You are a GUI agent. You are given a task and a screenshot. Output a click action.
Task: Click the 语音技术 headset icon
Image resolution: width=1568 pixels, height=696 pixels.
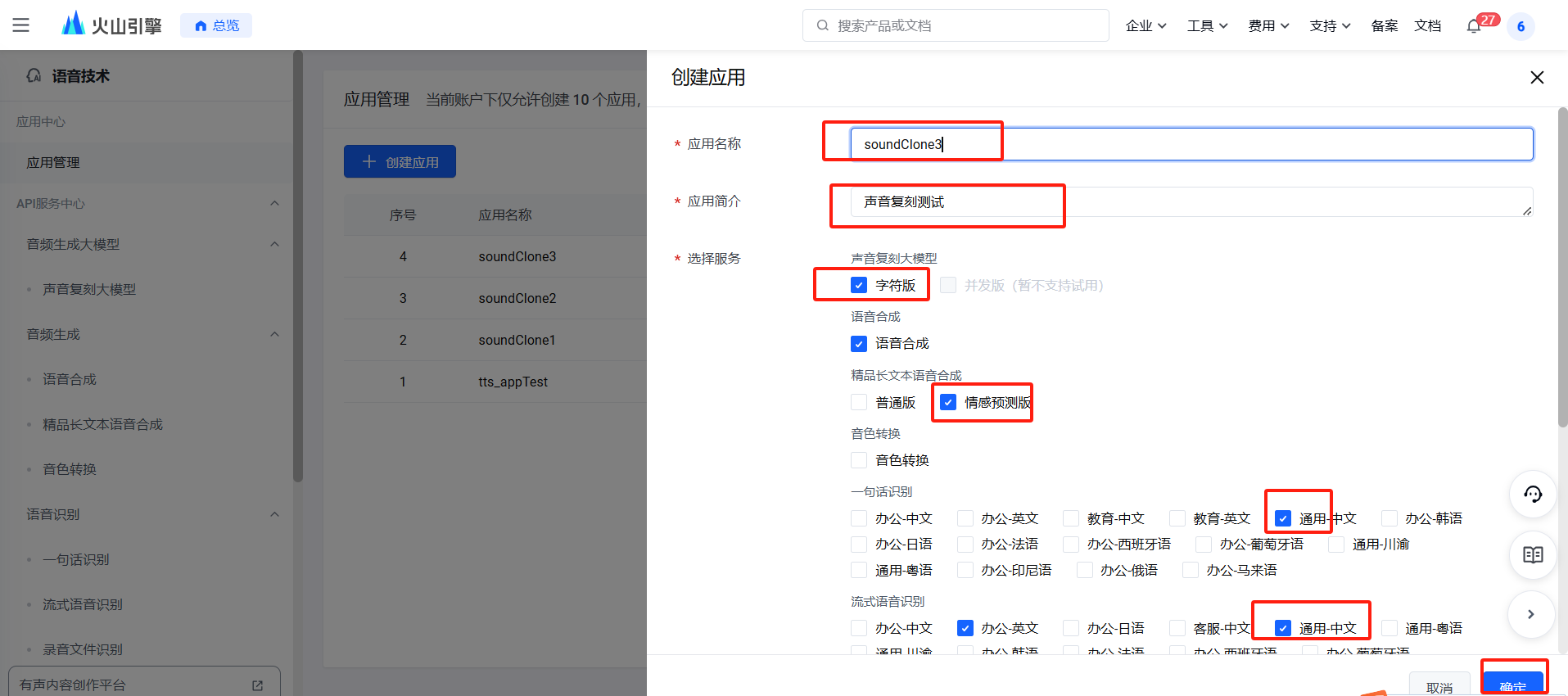[x=34, y=75]
